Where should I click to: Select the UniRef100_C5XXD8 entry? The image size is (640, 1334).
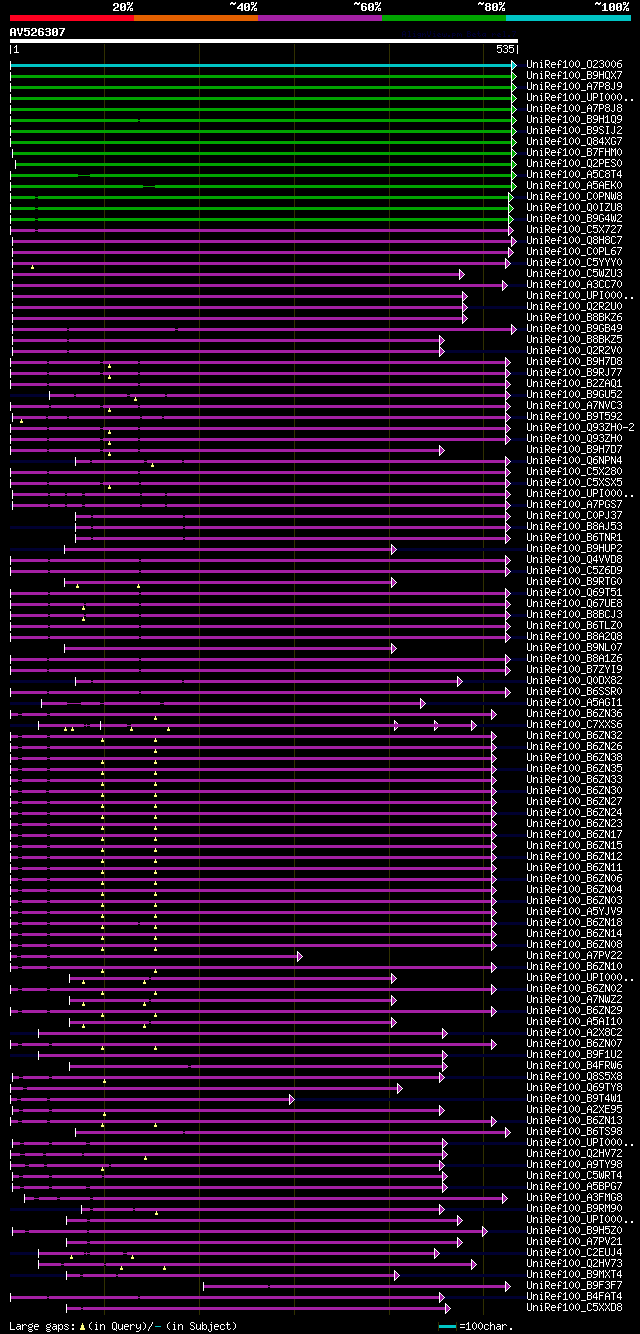(x=573, y=1307)
